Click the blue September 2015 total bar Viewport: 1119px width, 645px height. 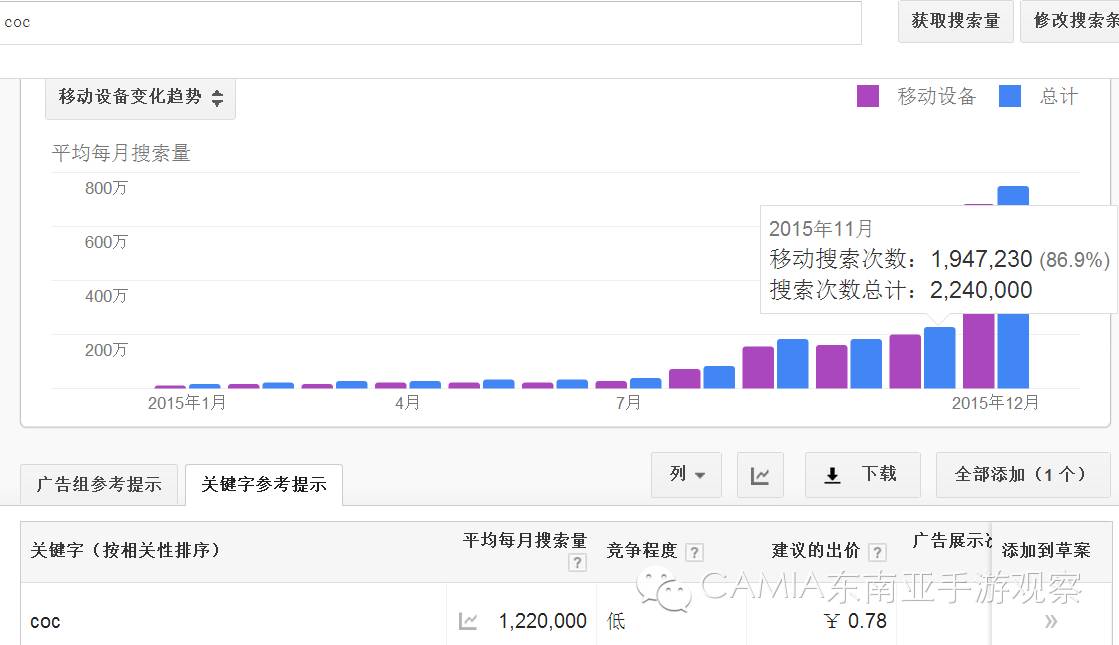click(792, 364)
